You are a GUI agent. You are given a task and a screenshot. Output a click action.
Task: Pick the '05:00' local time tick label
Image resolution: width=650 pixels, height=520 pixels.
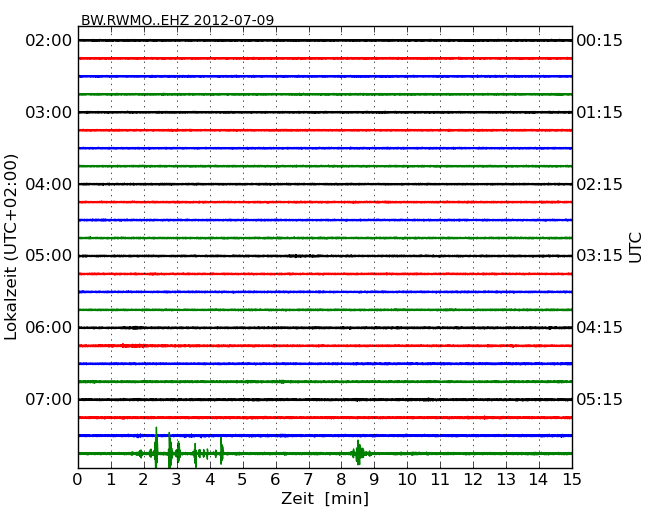[x=49, y=256]
